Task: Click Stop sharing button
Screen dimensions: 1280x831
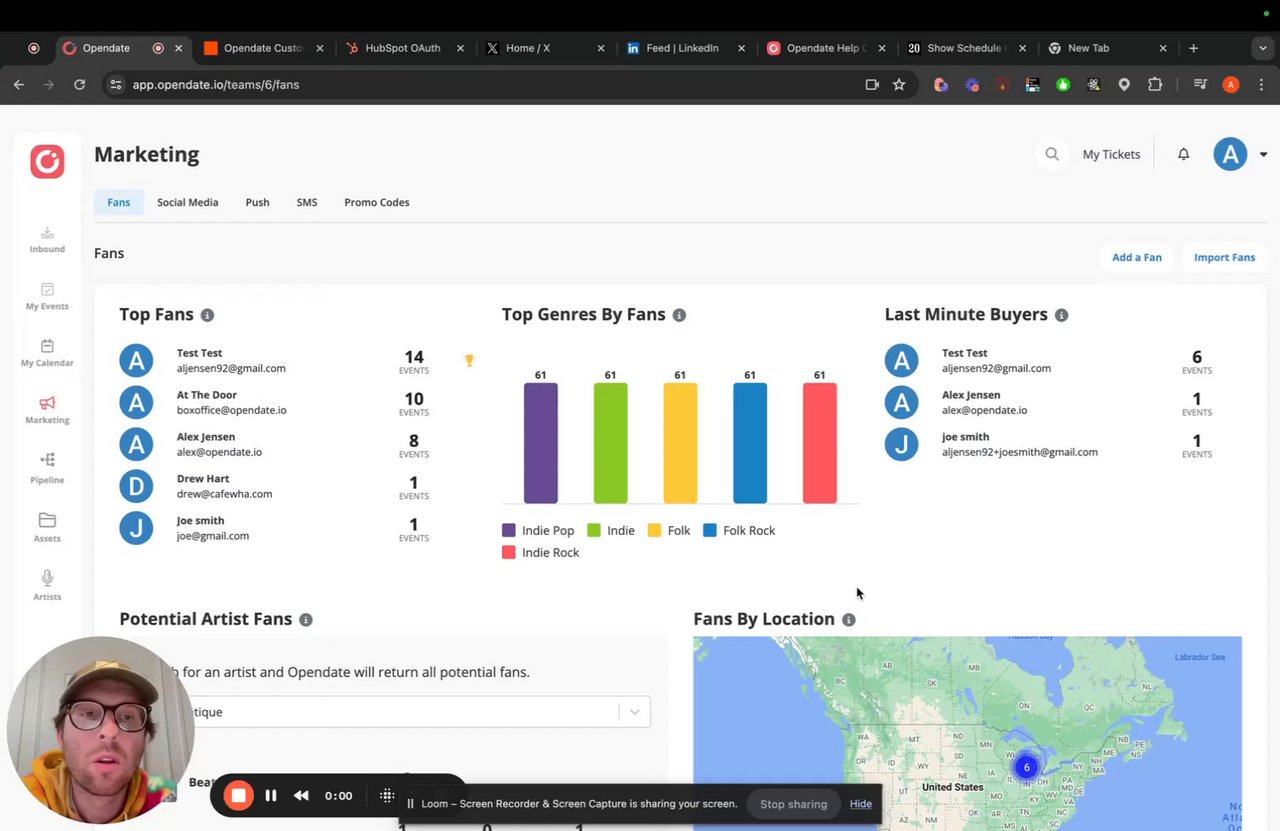Action: 793,804
